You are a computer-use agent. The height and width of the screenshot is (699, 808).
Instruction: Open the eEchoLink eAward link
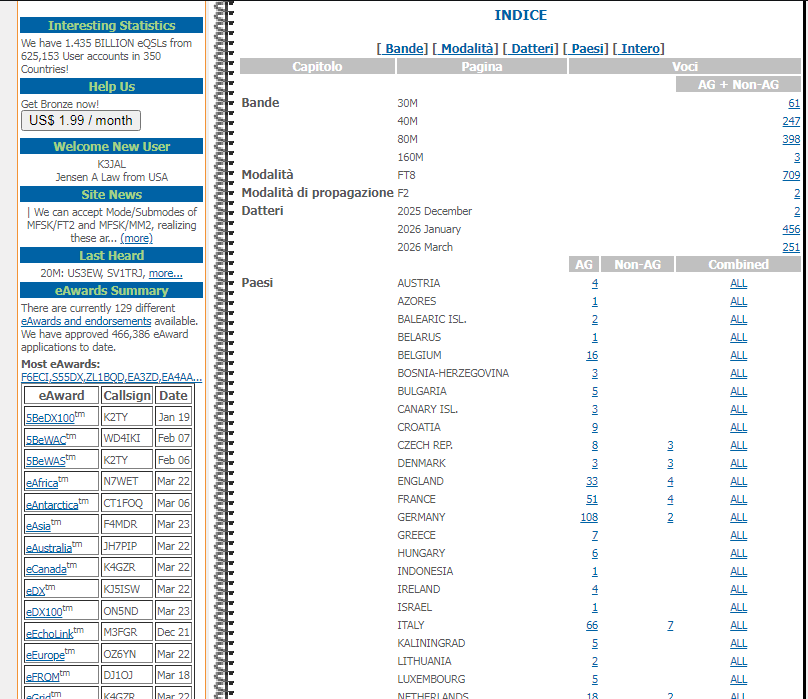pyautogui.click(x=50, y=634)
